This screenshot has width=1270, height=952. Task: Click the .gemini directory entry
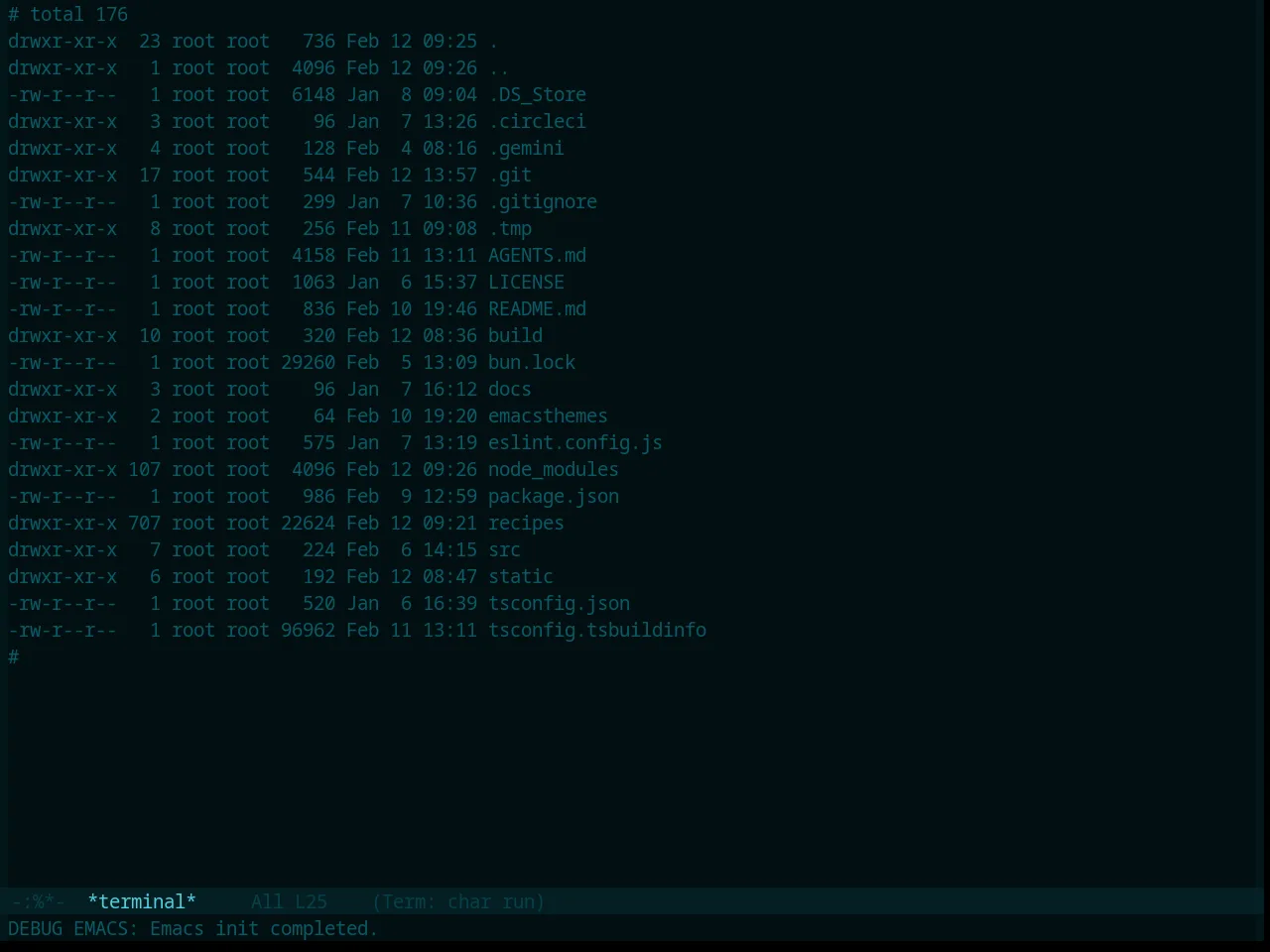(x=526, y=149)
